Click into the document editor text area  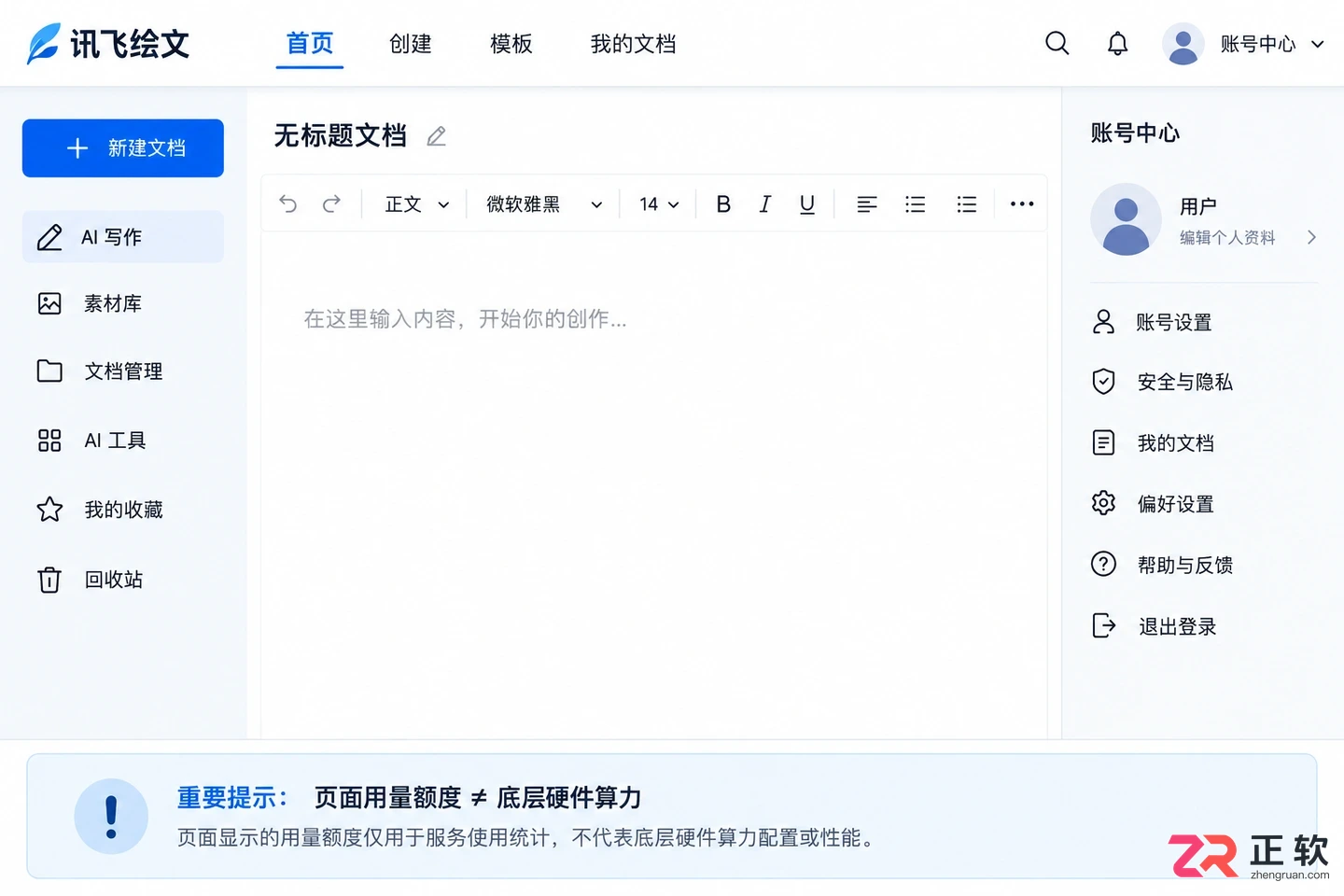[x=654, y=485]
